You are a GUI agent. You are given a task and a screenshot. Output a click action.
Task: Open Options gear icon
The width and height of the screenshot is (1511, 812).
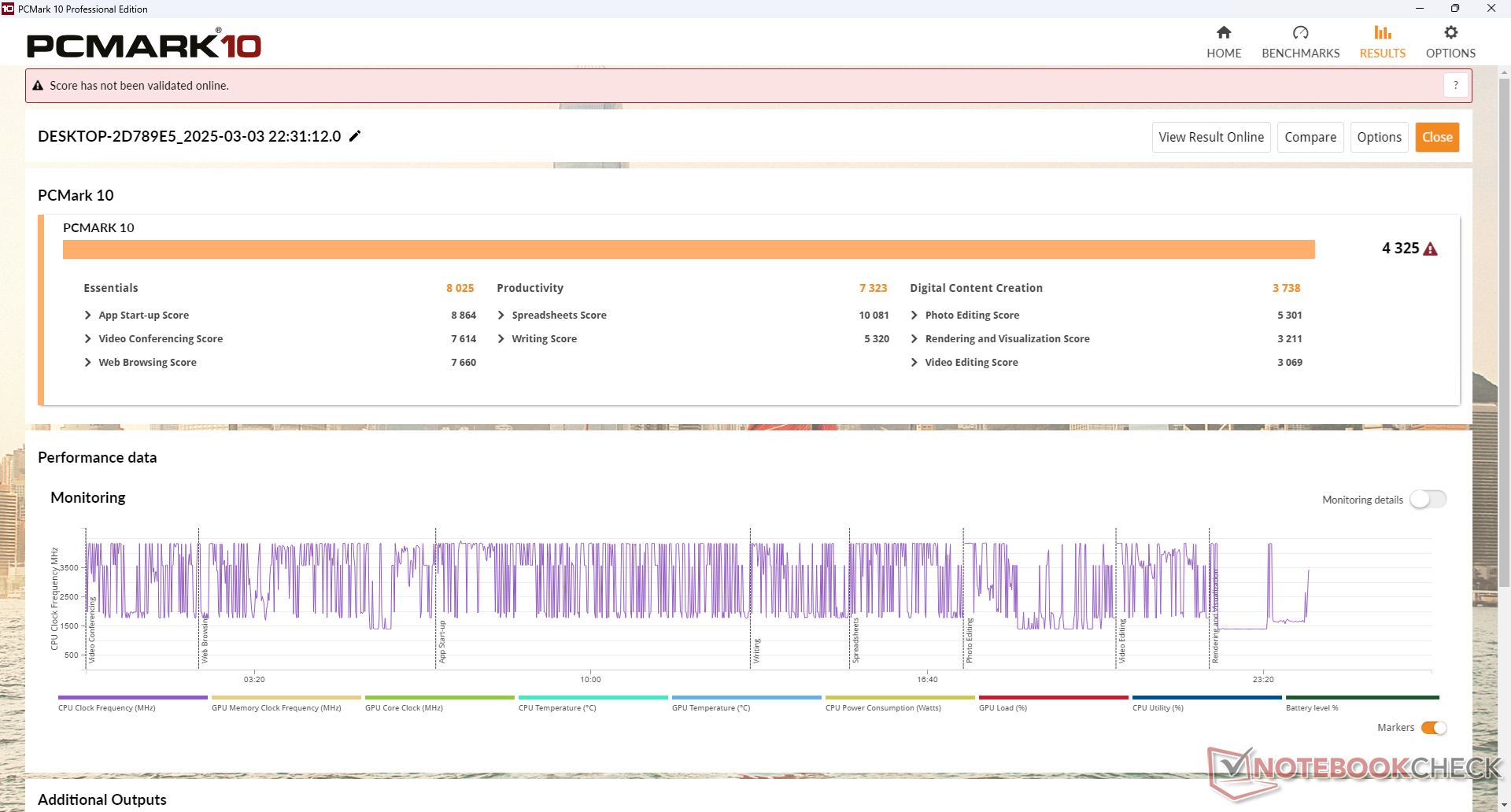coord(1450,33)
